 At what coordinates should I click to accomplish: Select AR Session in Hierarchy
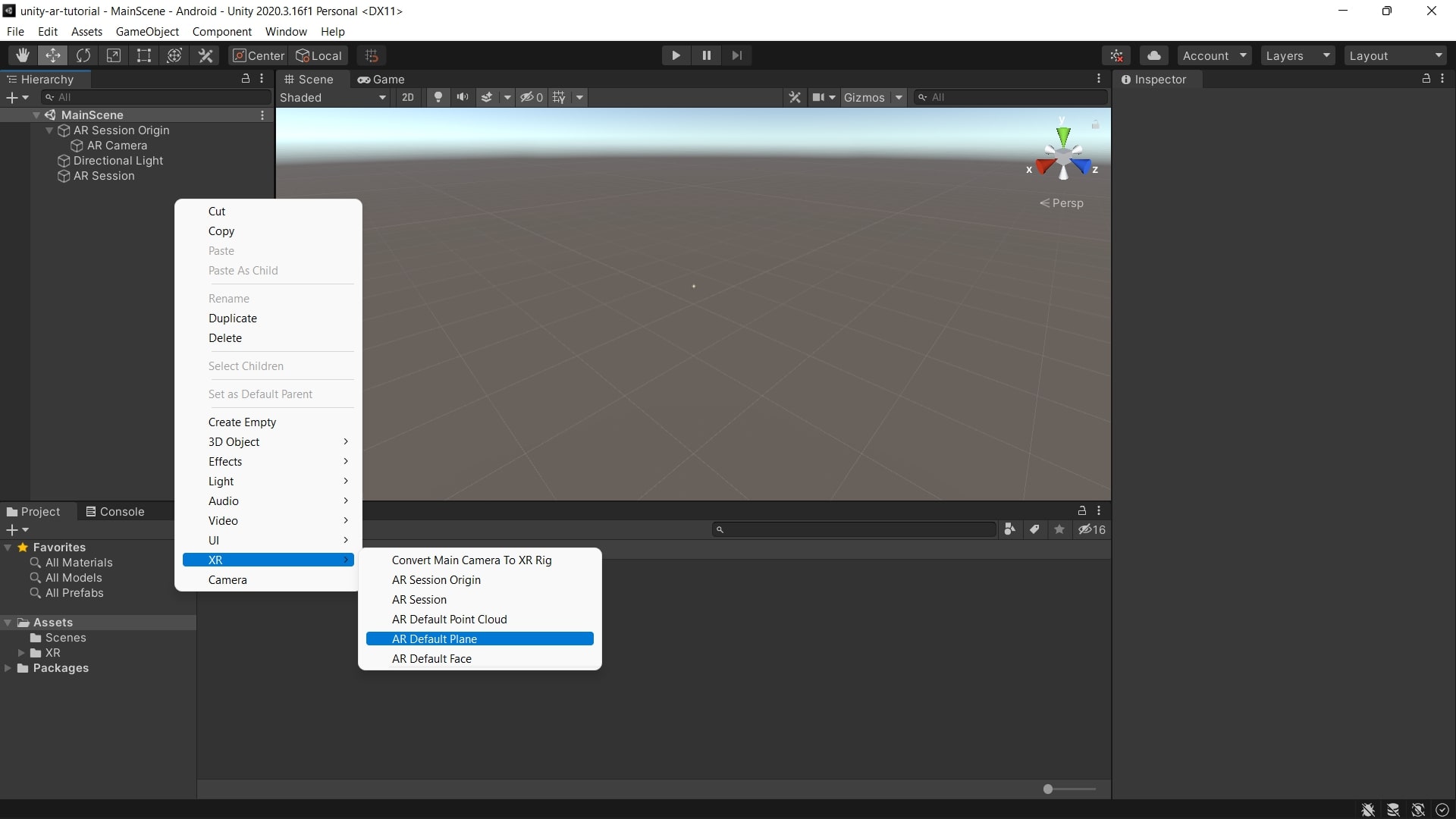(x=104, y=176)
